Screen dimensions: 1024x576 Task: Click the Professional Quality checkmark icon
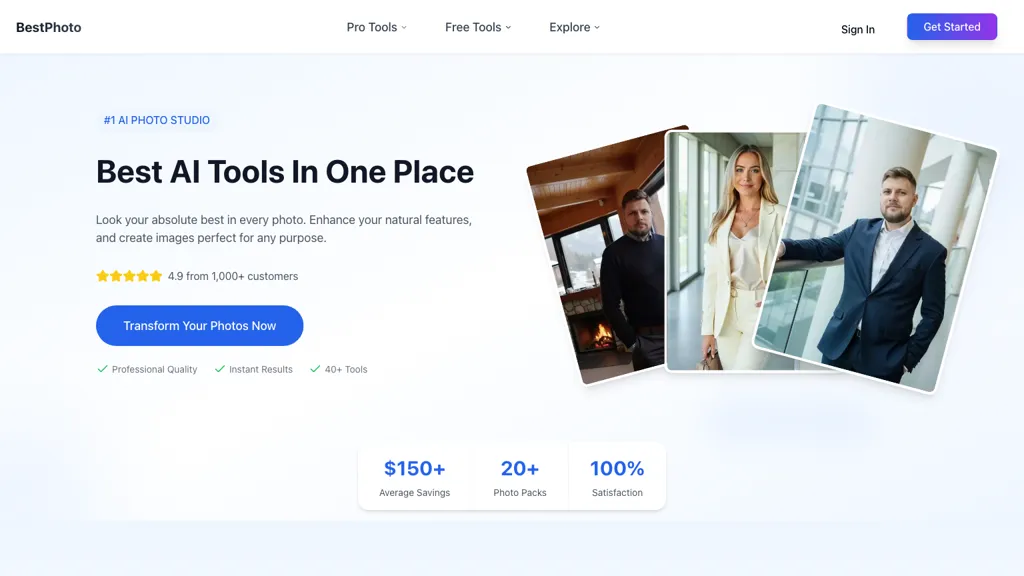click(102, 369)
